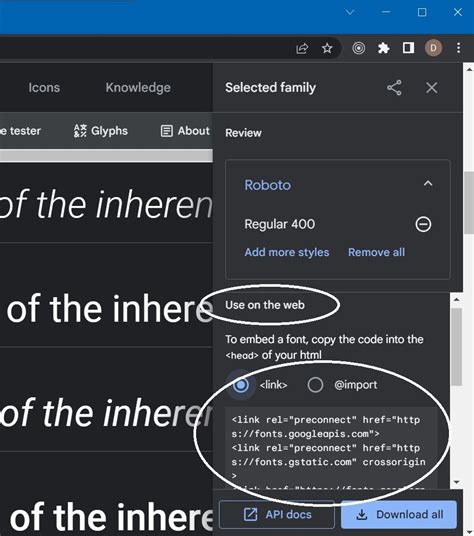Bookmark this page with the star icon

point(327,48)
